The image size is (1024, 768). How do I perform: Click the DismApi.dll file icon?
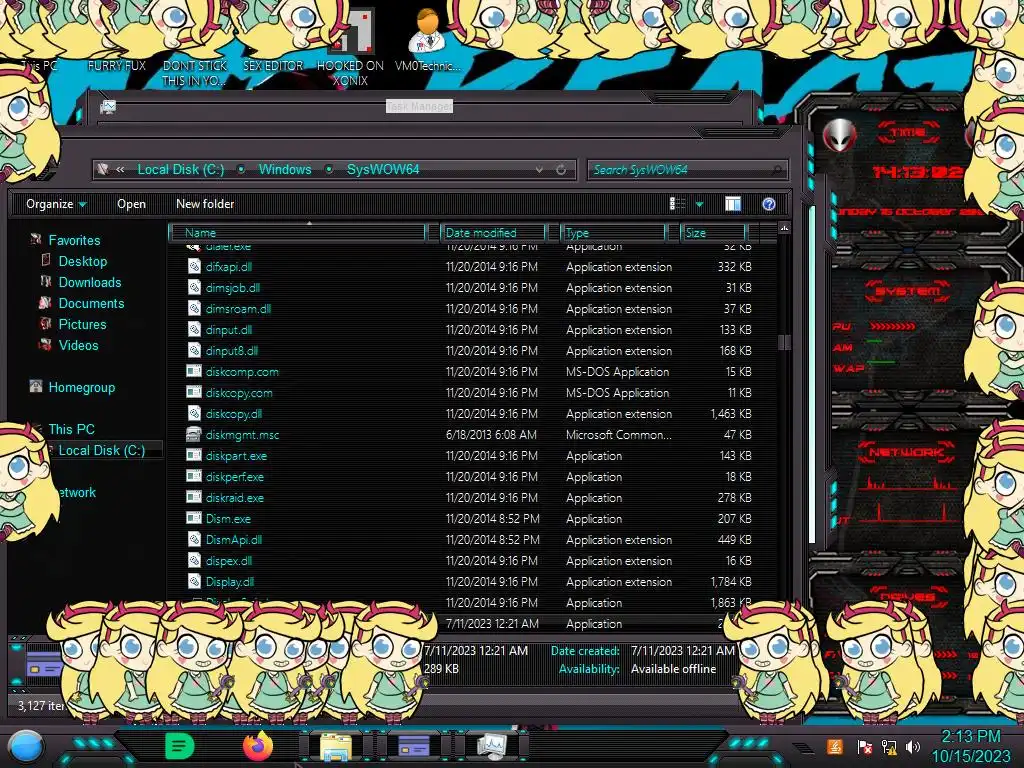point(194,539)
